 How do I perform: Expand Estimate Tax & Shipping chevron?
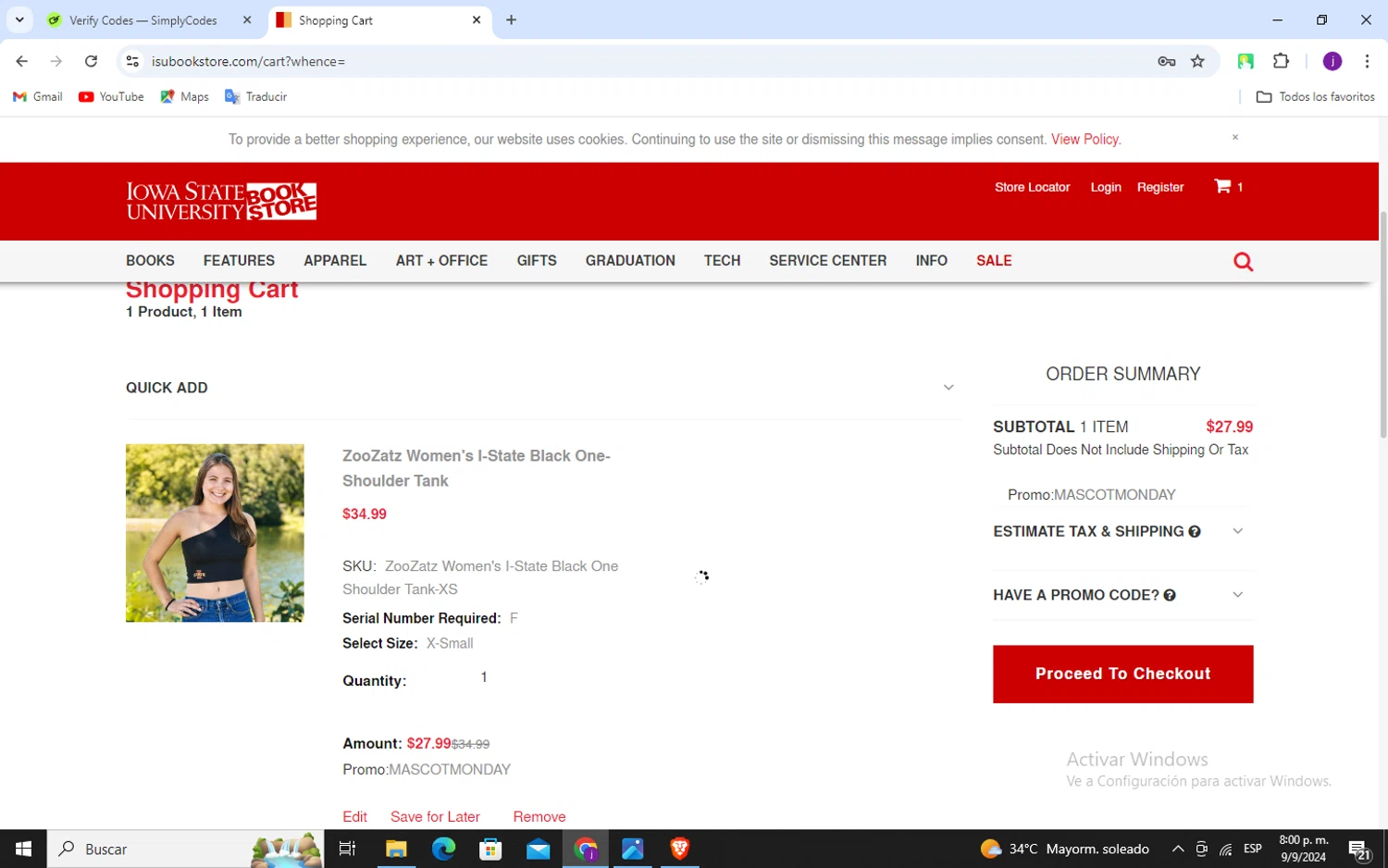pyautogui.click(x=1237, y=531)
